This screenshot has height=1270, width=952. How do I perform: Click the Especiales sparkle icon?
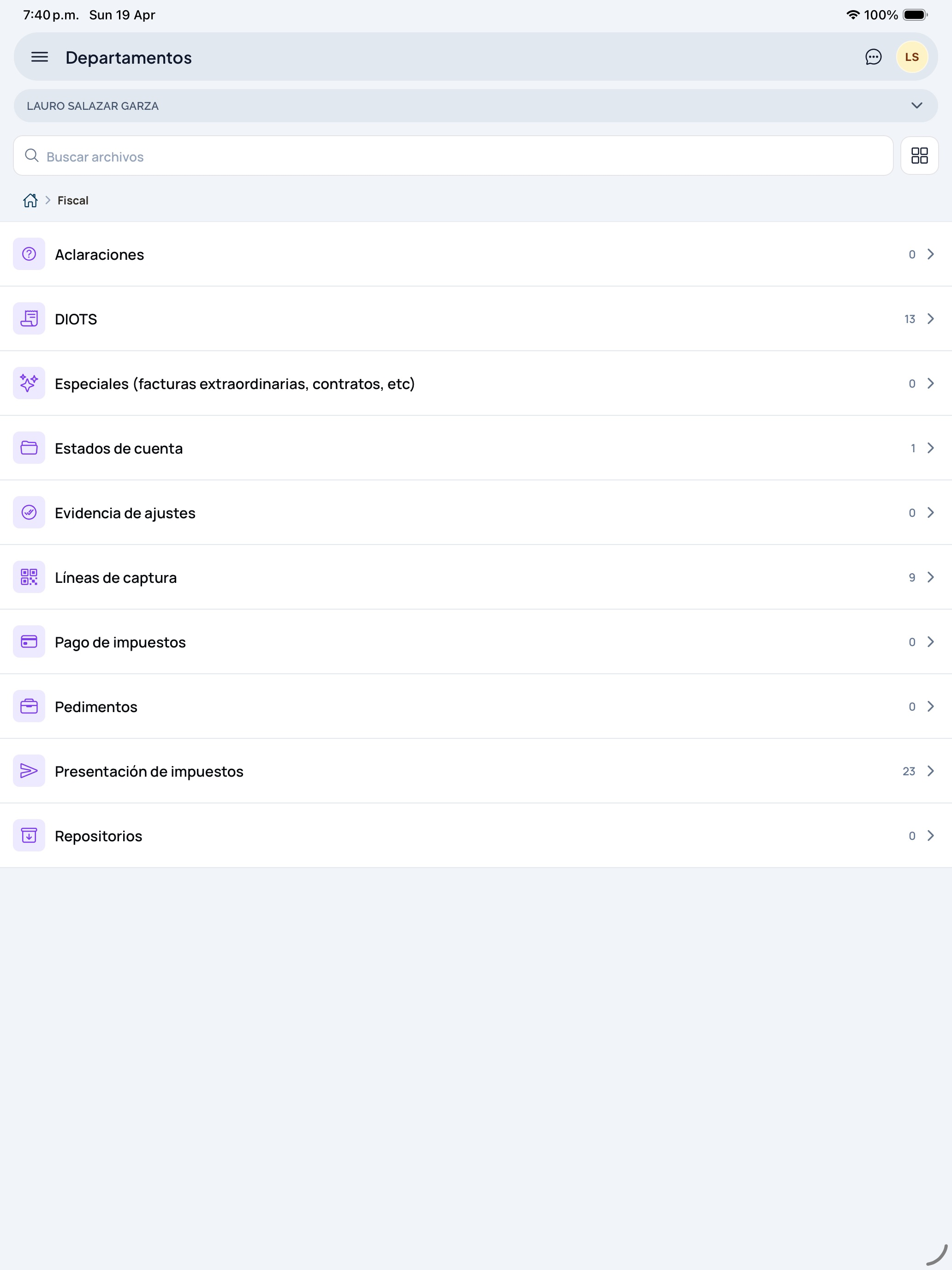[29, 383]
